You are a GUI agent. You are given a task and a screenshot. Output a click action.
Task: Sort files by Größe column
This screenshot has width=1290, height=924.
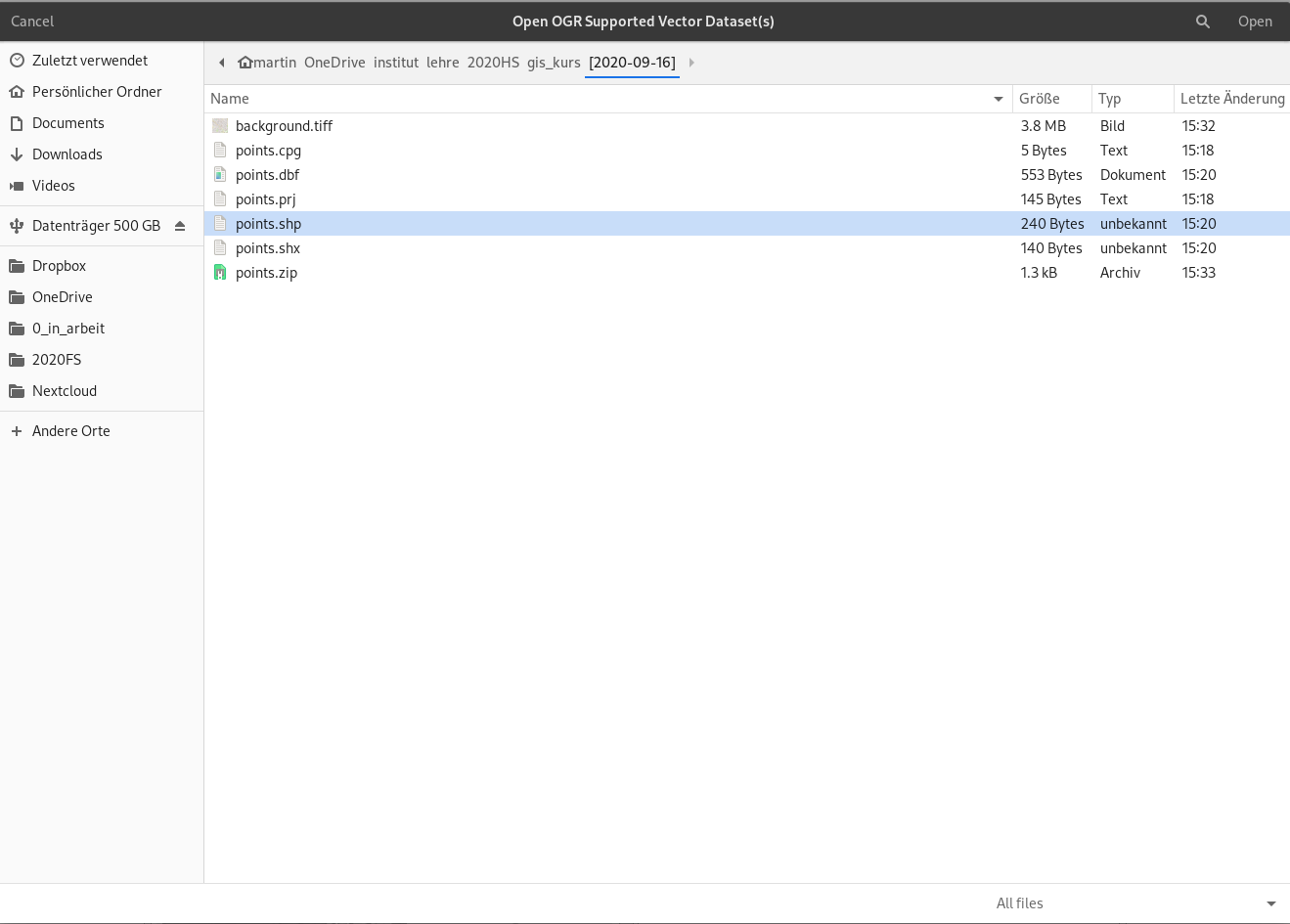click(x=1040, y=99)
